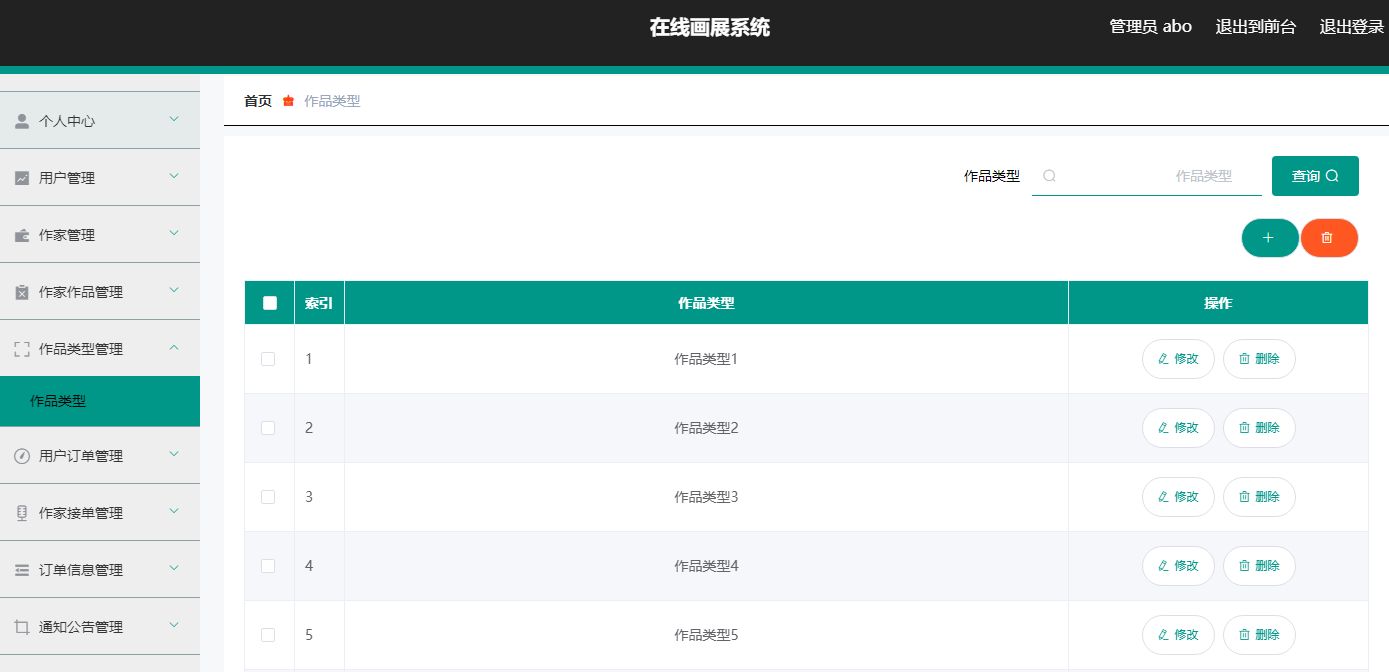
Task: Click the 作品类型 column header
Action: [706, 303]
